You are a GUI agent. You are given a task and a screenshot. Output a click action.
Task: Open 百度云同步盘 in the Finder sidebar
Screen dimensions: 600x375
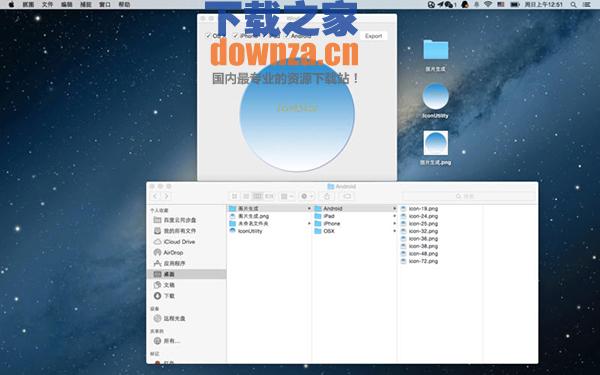[x=187, y=220]
